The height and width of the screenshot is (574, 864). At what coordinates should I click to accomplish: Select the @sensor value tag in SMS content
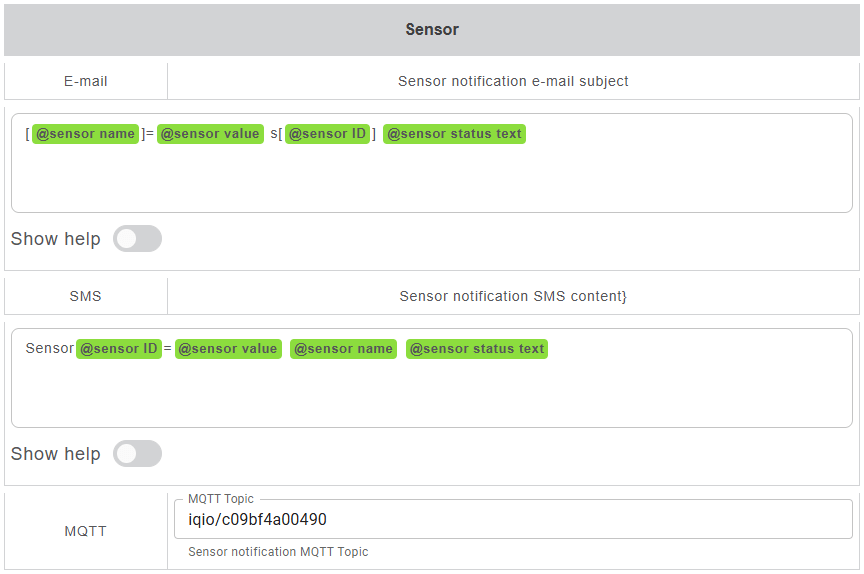[228, 349]
